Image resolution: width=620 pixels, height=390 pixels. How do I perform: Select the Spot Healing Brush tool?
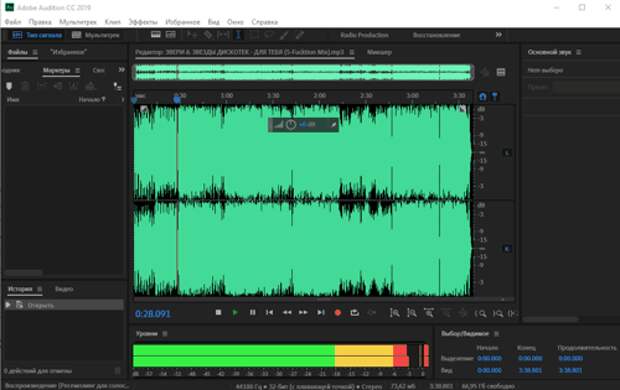300,35
